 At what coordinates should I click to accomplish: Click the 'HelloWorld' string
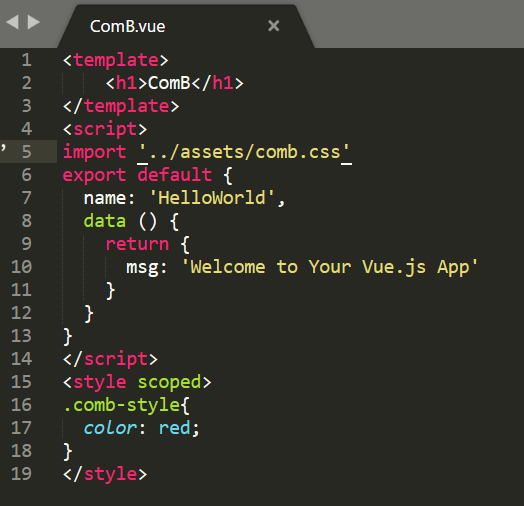coord(212,198)
